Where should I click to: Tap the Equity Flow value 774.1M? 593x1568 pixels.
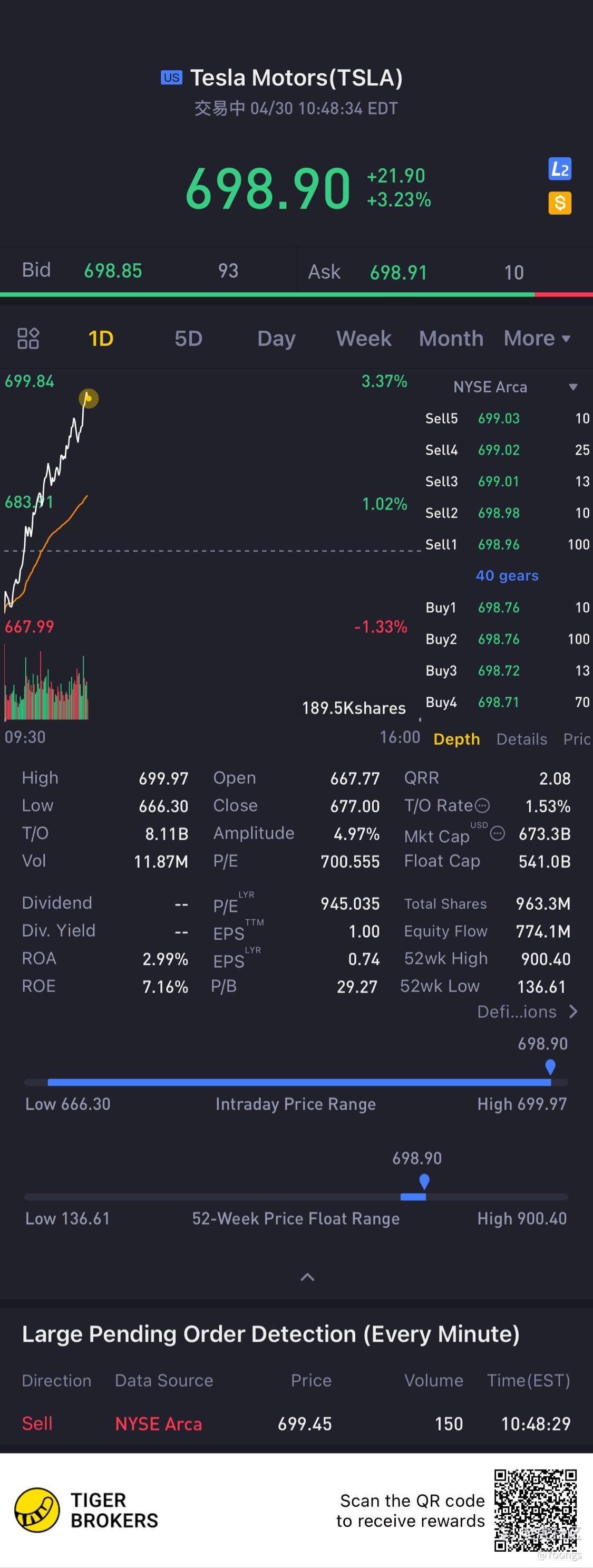click(x=543, y=931)
